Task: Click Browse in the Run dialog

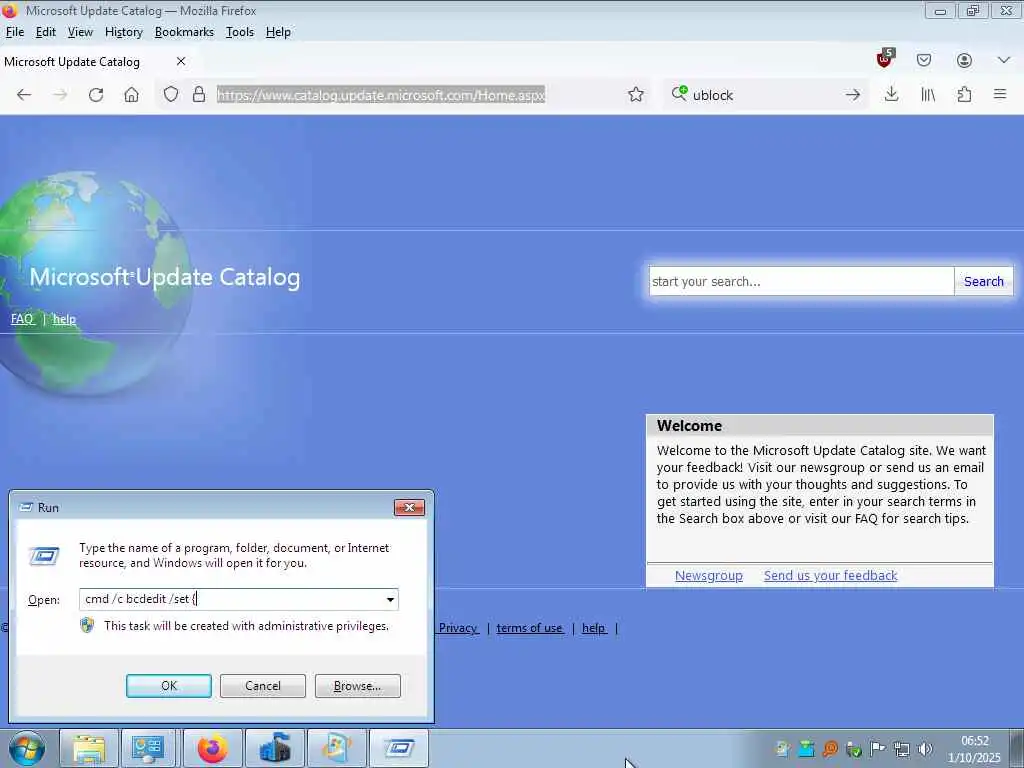Action: pyautogui.click(x=357, y=686)
